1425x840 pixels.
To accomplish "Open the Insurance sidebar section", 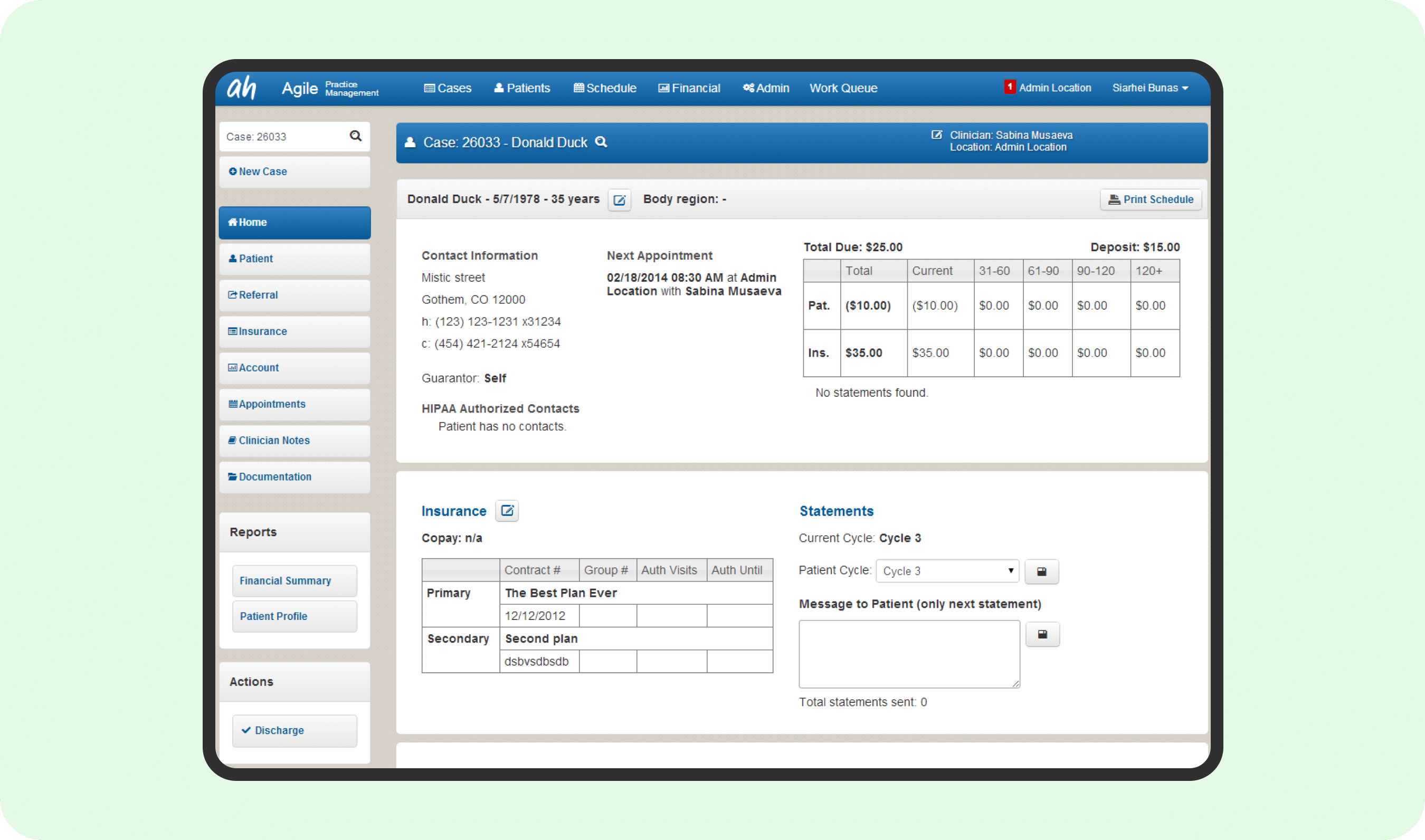I will click(x=294, y=331).
